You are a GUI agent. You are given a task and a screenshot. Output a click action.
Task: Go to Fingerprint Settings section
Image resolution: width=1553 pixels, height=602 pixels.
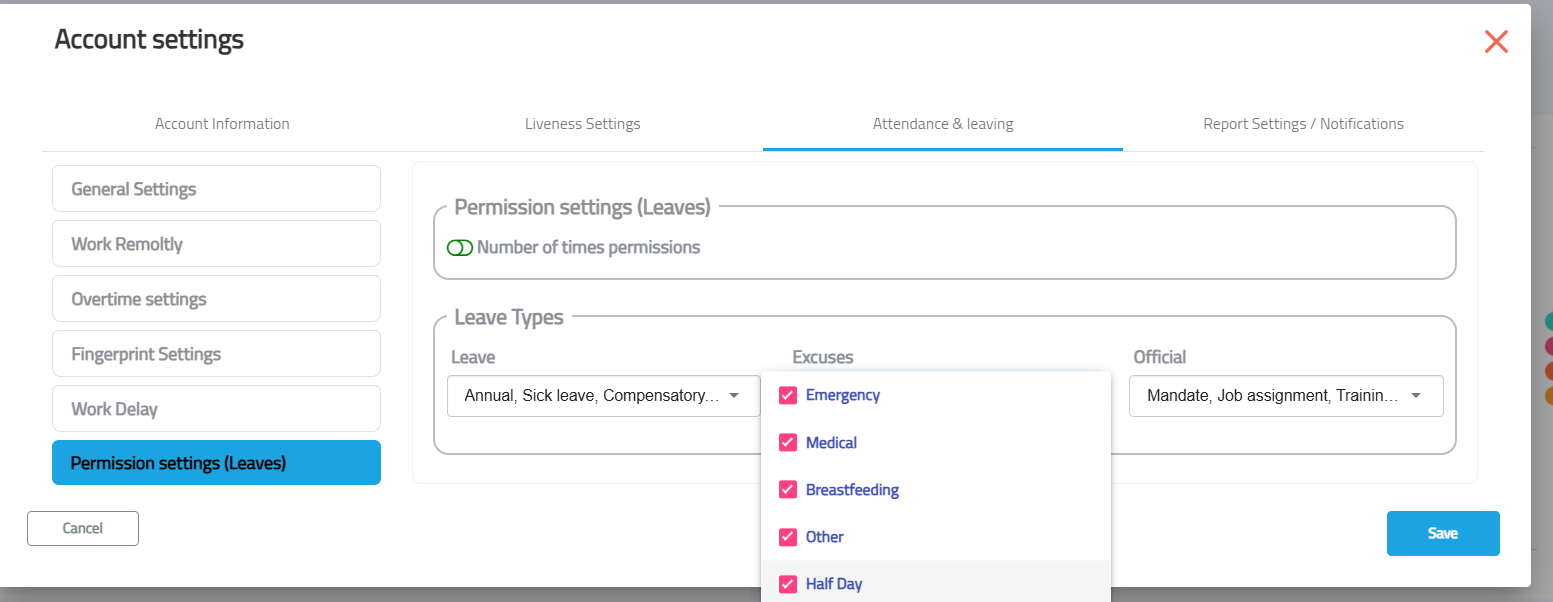click(216, 354)
